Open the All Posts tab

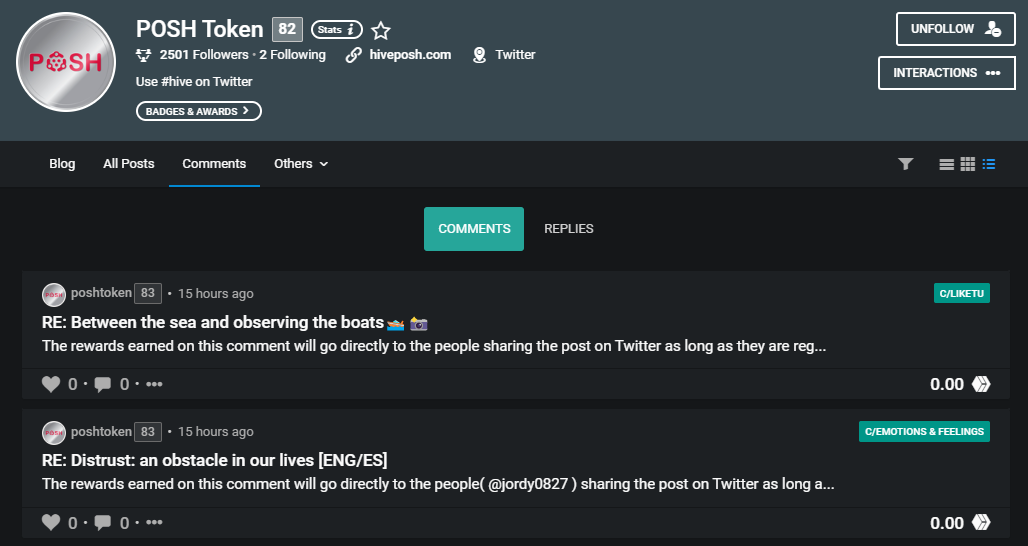(128, 164)
